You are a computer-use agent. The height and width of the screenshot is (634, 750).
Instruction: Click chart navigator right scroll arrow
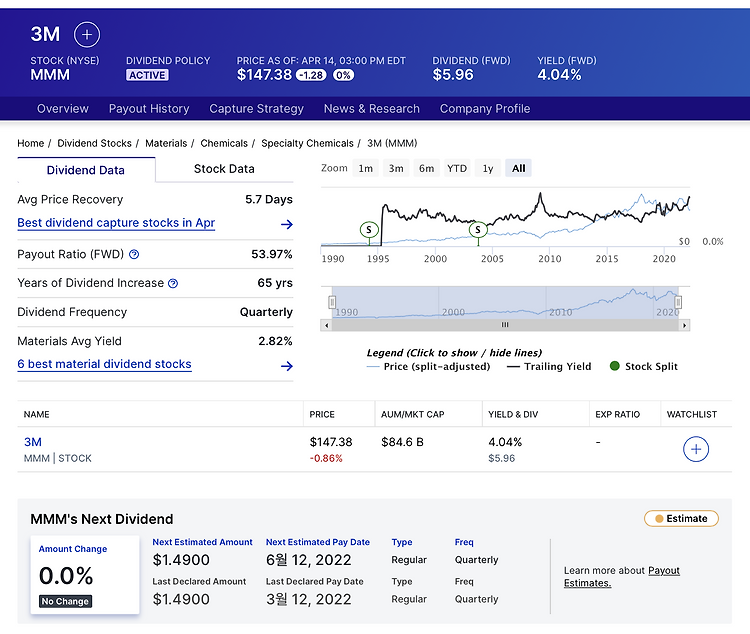pyautogui.click(x=684, y=325)
